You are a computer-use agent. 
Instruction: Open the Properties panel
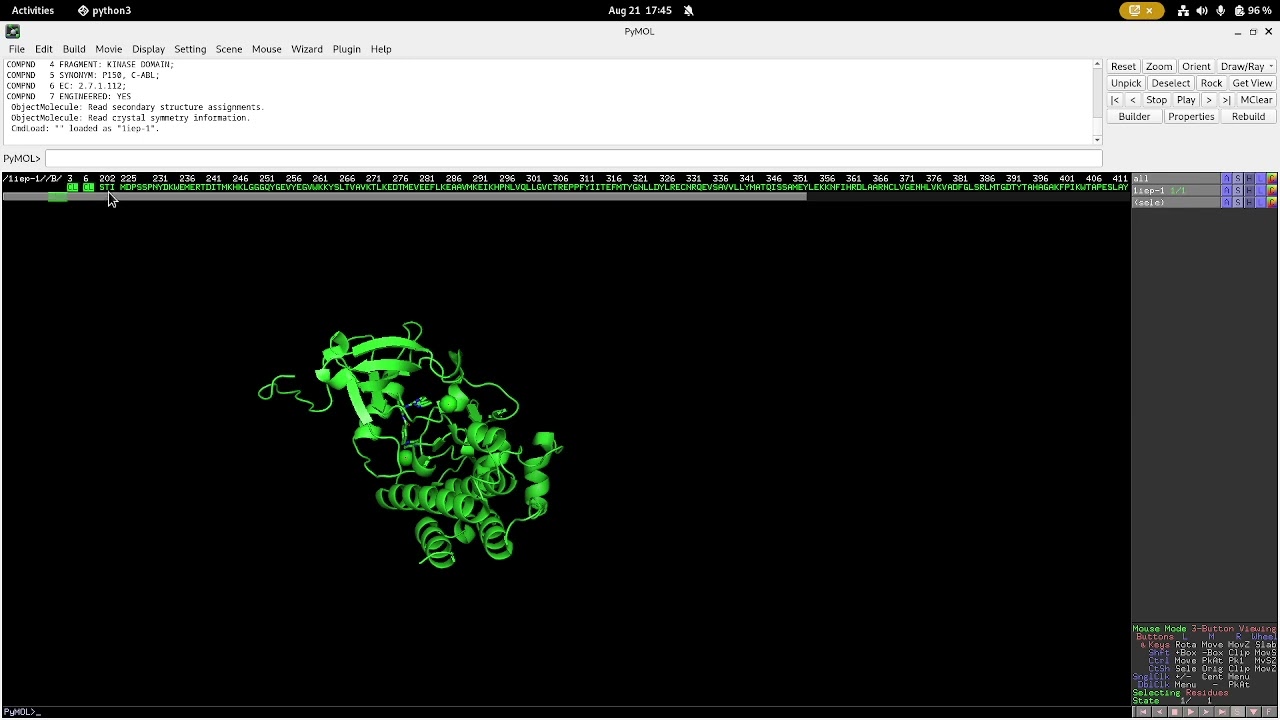[1191, 117]
